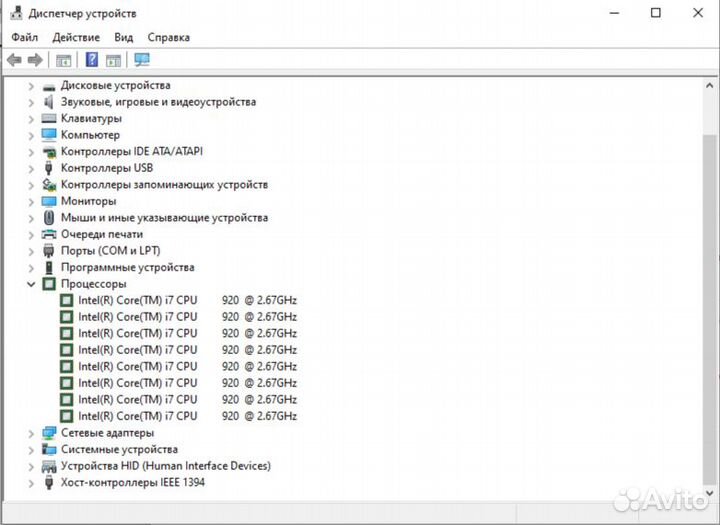Collapse the Процессоры node
The width and height of the screenshot is (720, 525).
pyautogui.click(x=31, y=284)
